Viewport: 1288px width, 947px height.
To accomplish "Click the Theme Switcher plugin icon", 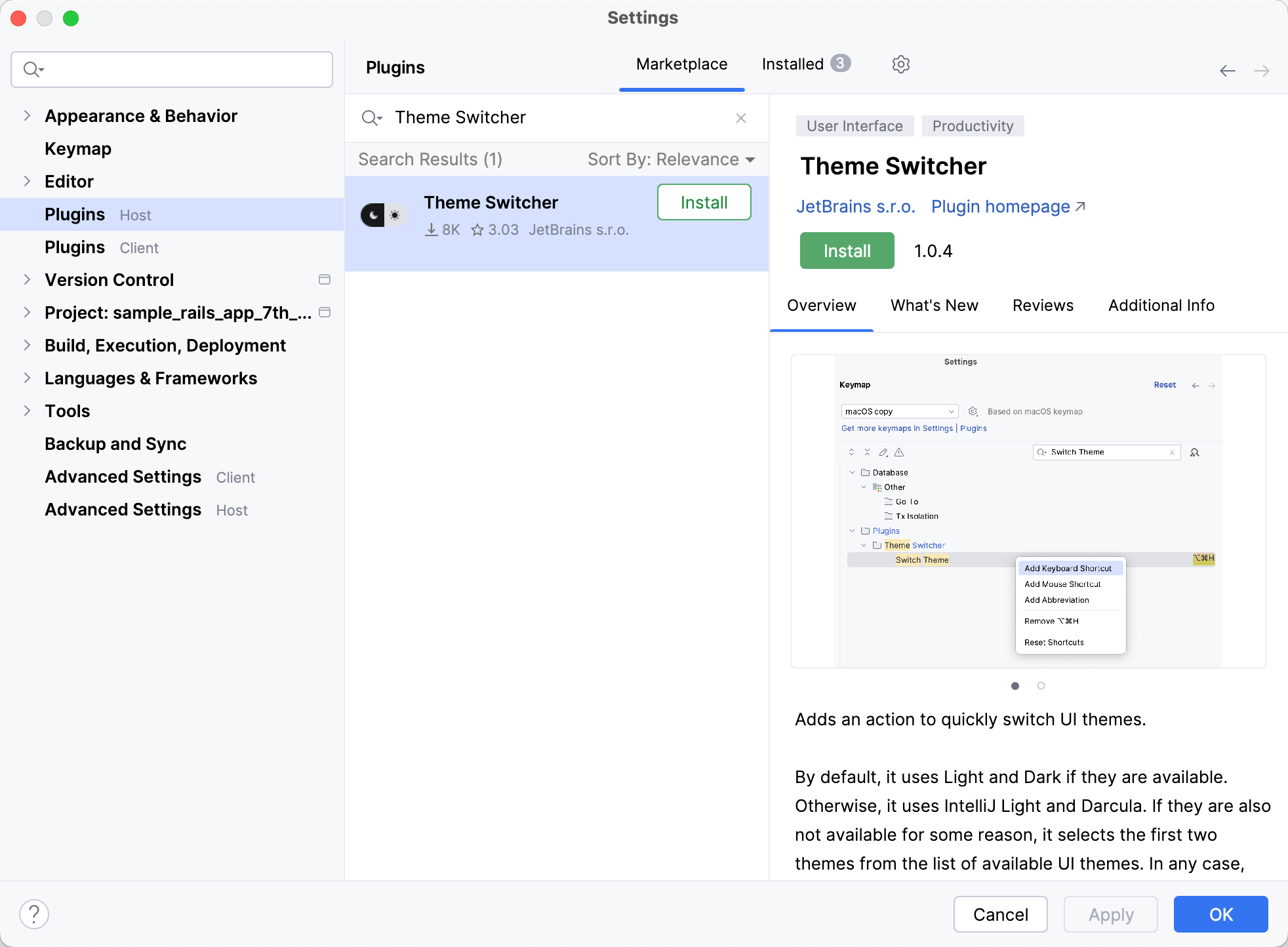I will pyautogui.click(x=383, y=214).
